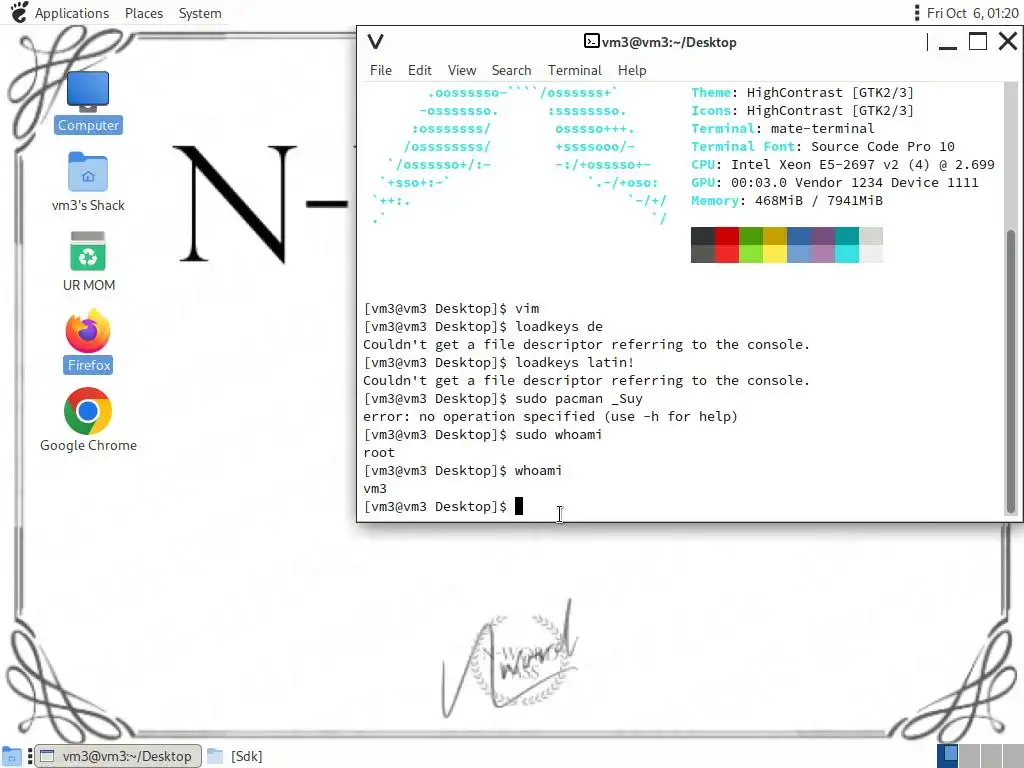Click the 'loadkeys de' command line
The width and height of the screenshot is (1024, 768).
pyautogui.click(x=483, y=327)
